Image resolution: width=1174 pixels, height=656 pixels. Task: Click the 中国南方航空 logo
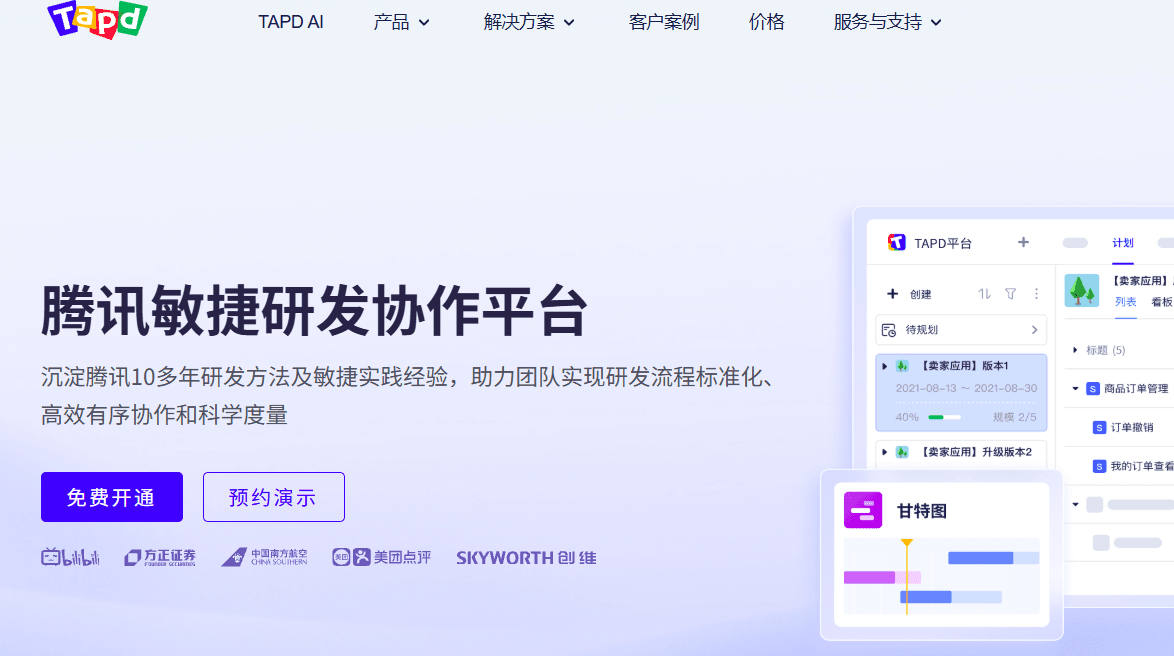tap(264, 557)
